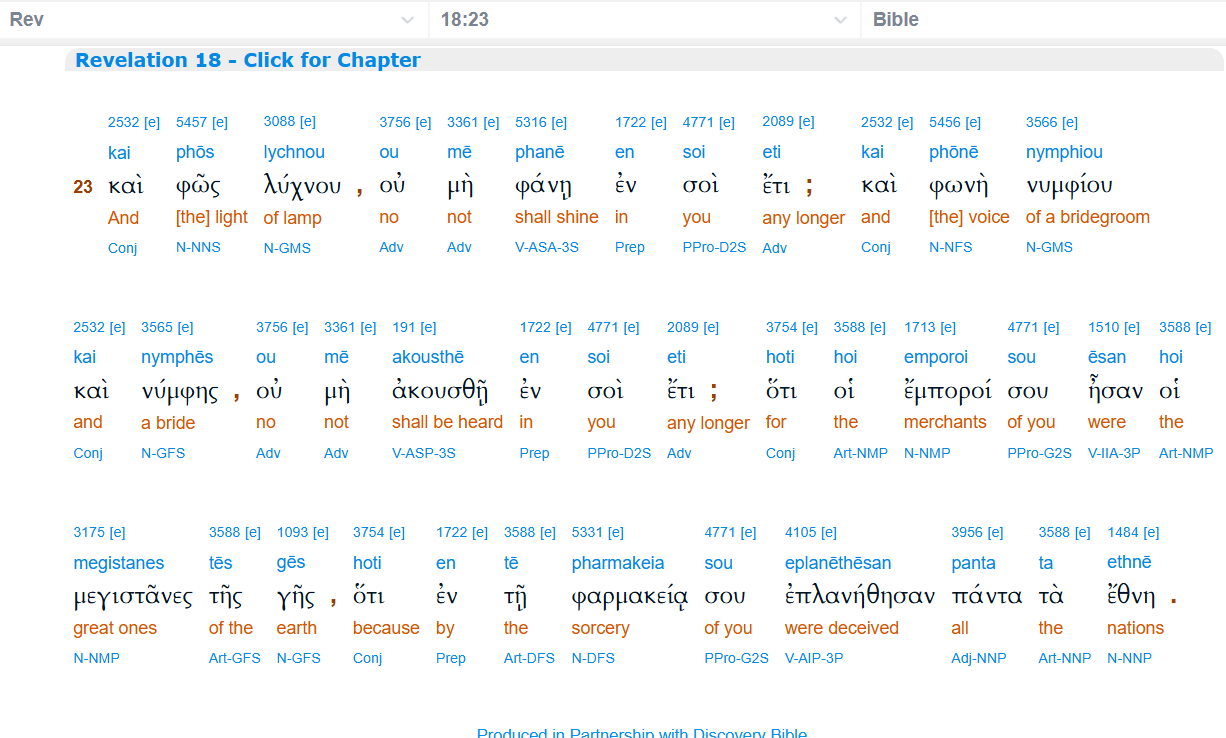Expand the 18:23 verse selector dropdown
This screenshot has width=1226, height=738.
643,19
